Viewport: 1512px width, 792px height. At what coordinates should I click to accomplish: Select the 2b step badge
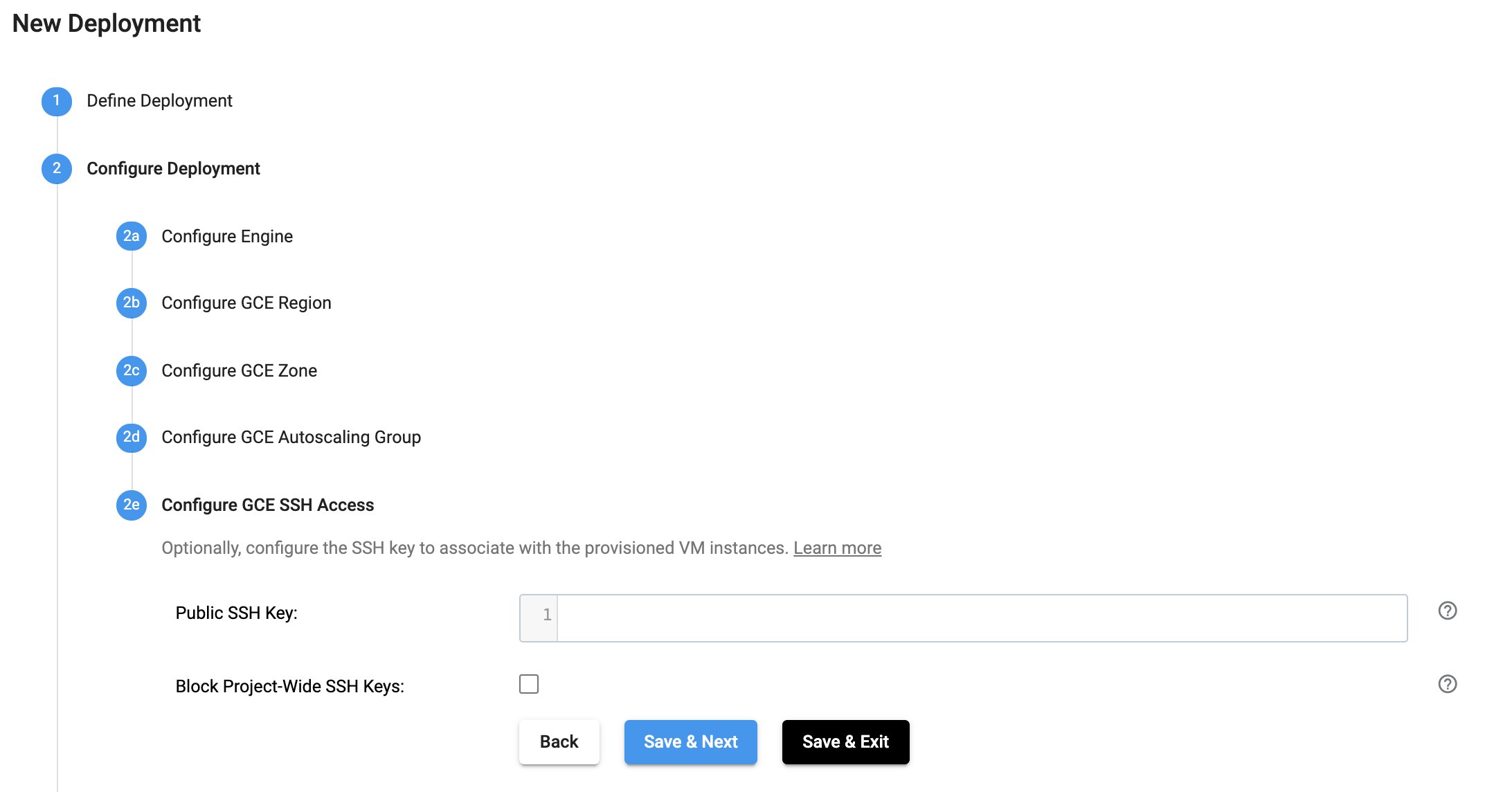tap(132, 303)
